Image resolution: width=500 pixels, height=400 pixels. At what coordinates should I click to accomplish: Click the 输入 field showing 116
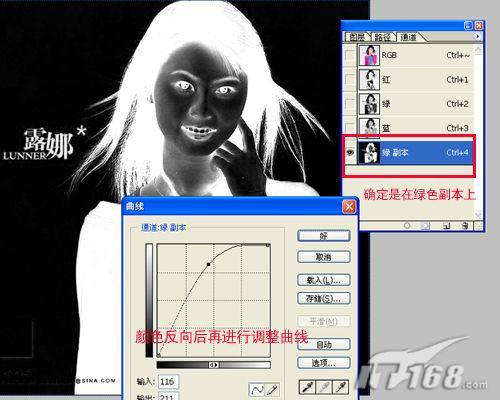169,381
